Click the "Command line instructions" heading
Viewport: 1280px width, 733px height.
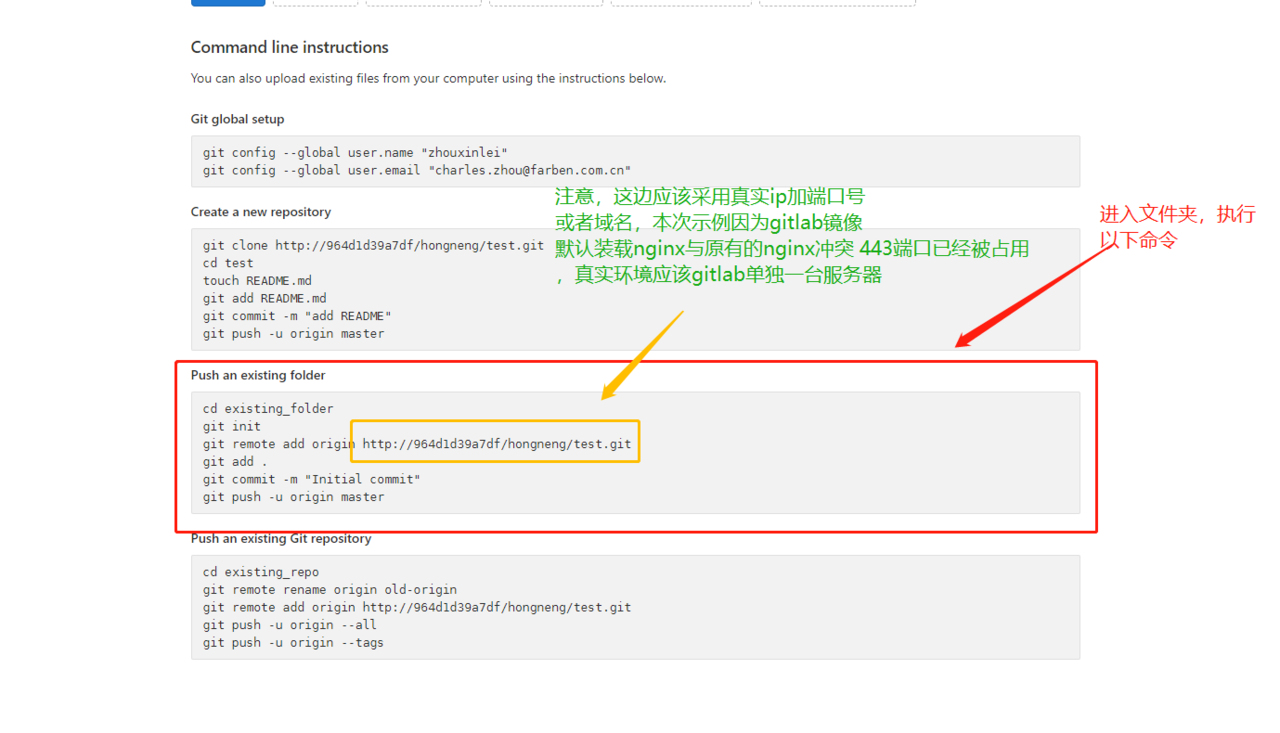click(290, 47)
